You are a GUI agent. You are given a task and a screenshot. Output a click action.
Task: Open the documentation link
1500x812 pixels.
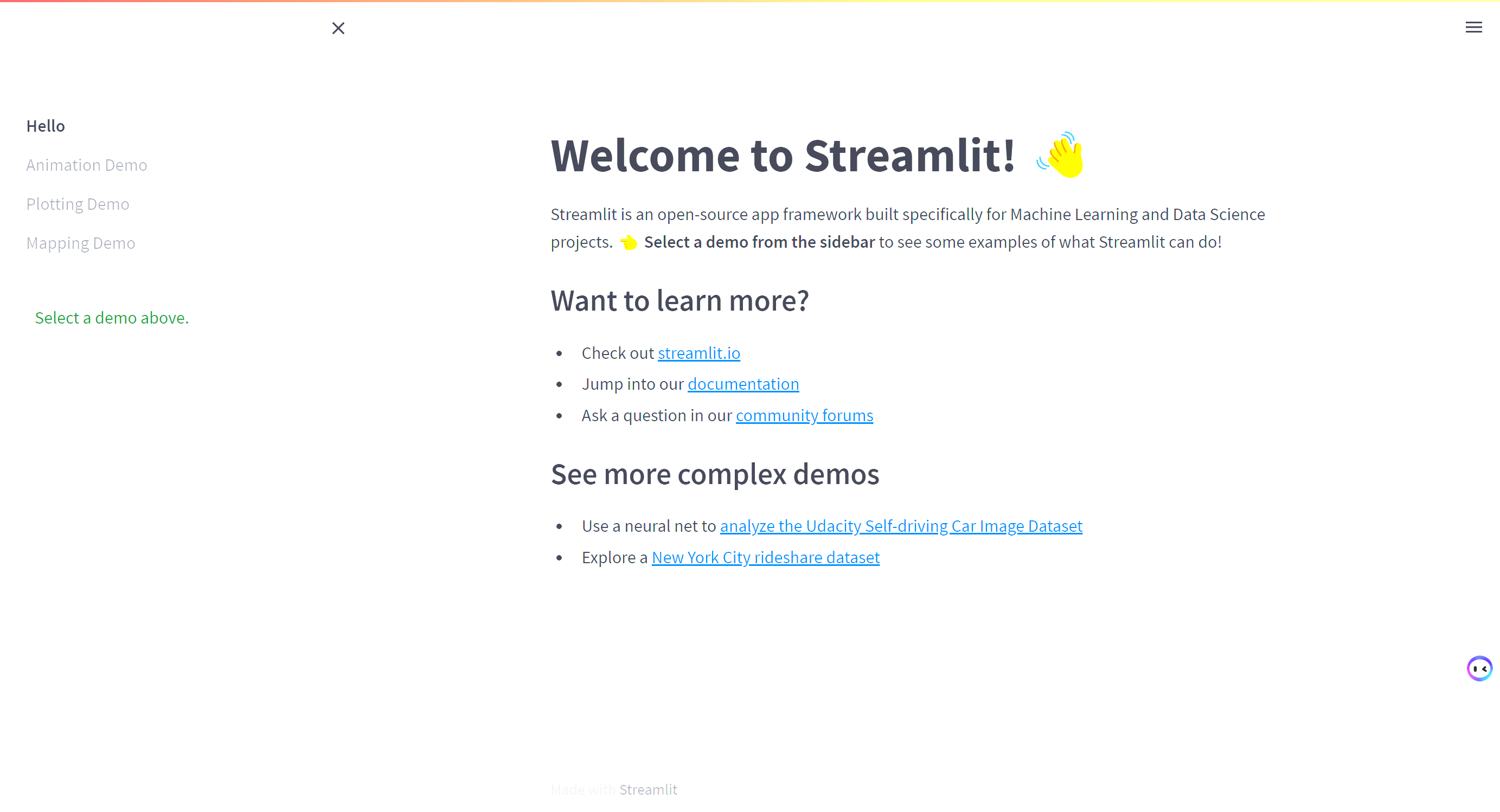coord(743,384)
